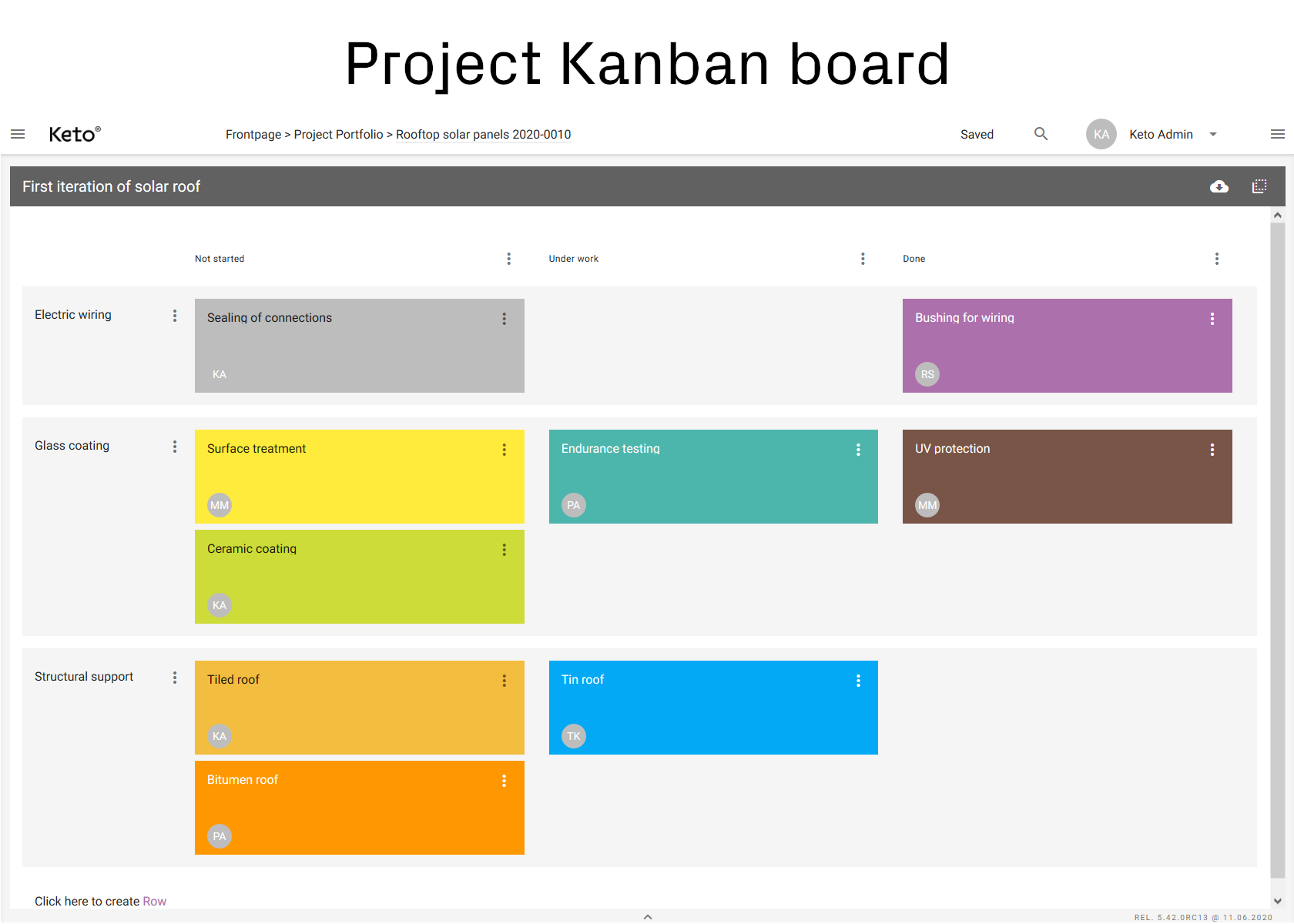The width and height of the screenshot is (1294, 924).
Task: Click the vertical scrollbar down arrow
Action: (1278, 901)
